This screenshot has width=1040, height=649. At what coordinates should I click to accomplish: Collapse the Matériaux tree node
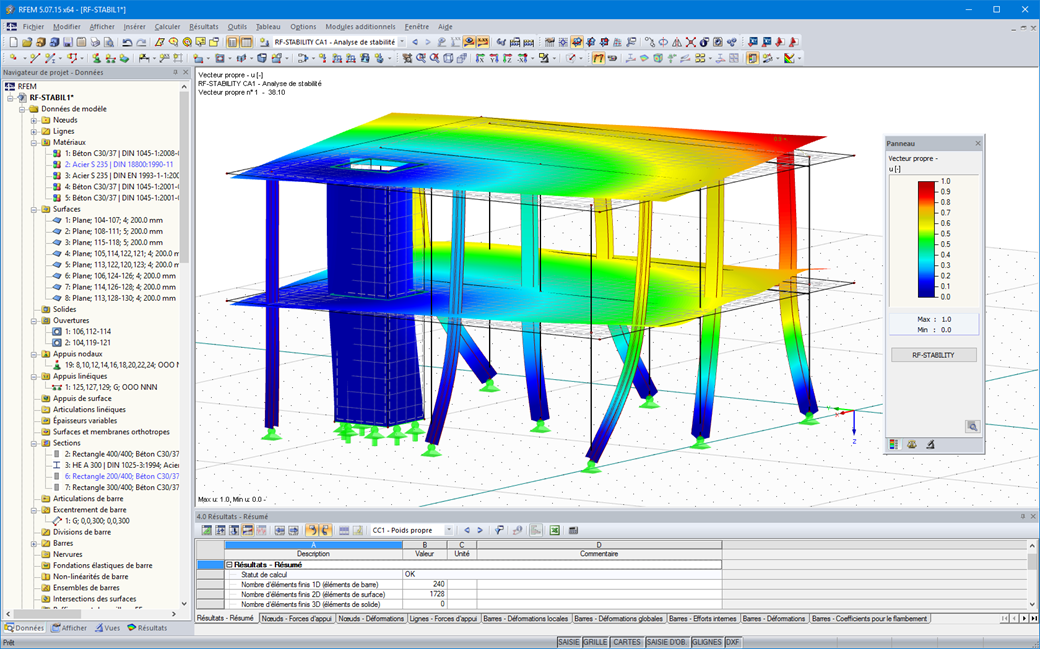coord(34,143)
